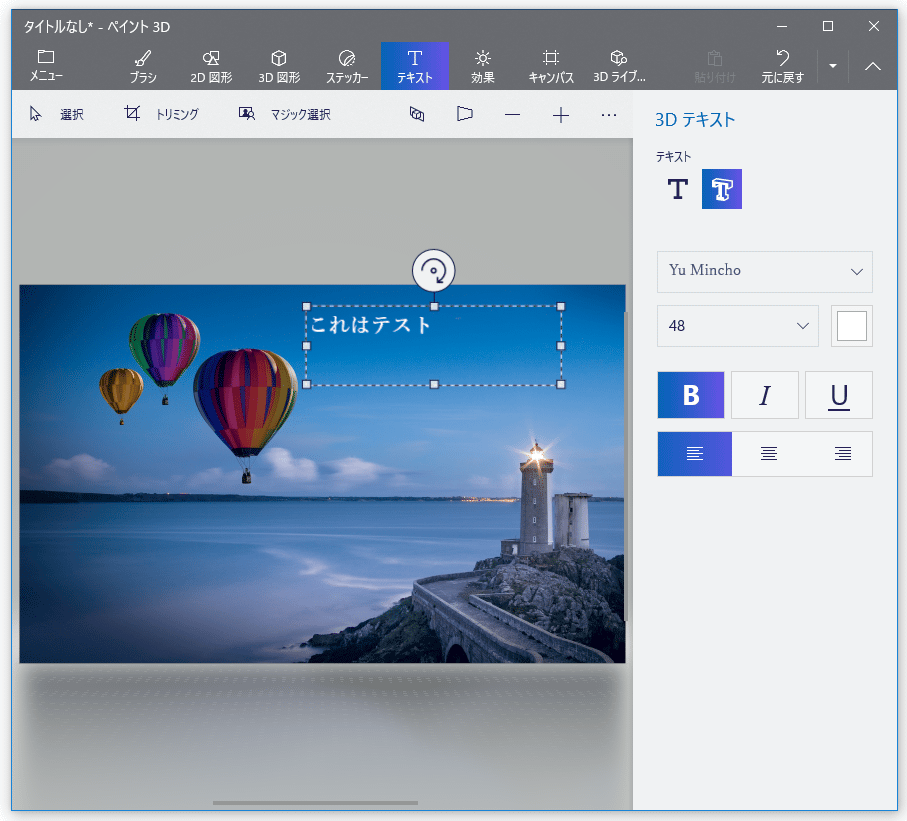
Task: Click 元に戻す undo button
Action: coord(783,65)
